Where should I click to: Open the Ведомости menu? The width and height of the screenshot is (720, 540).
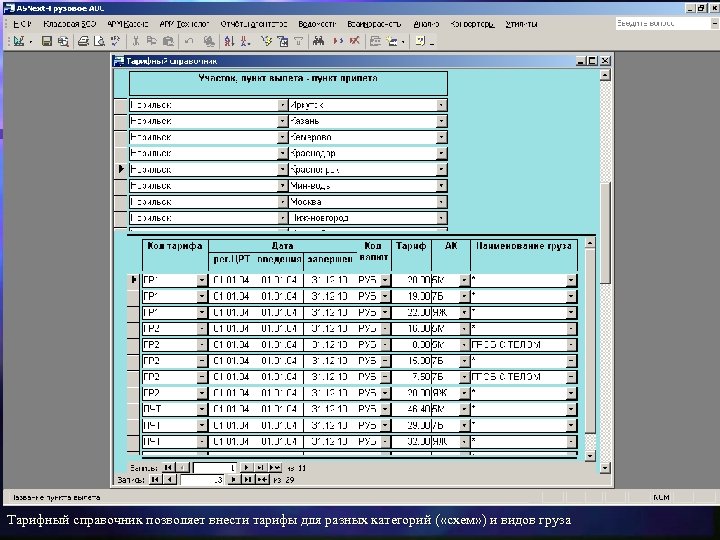317,24
